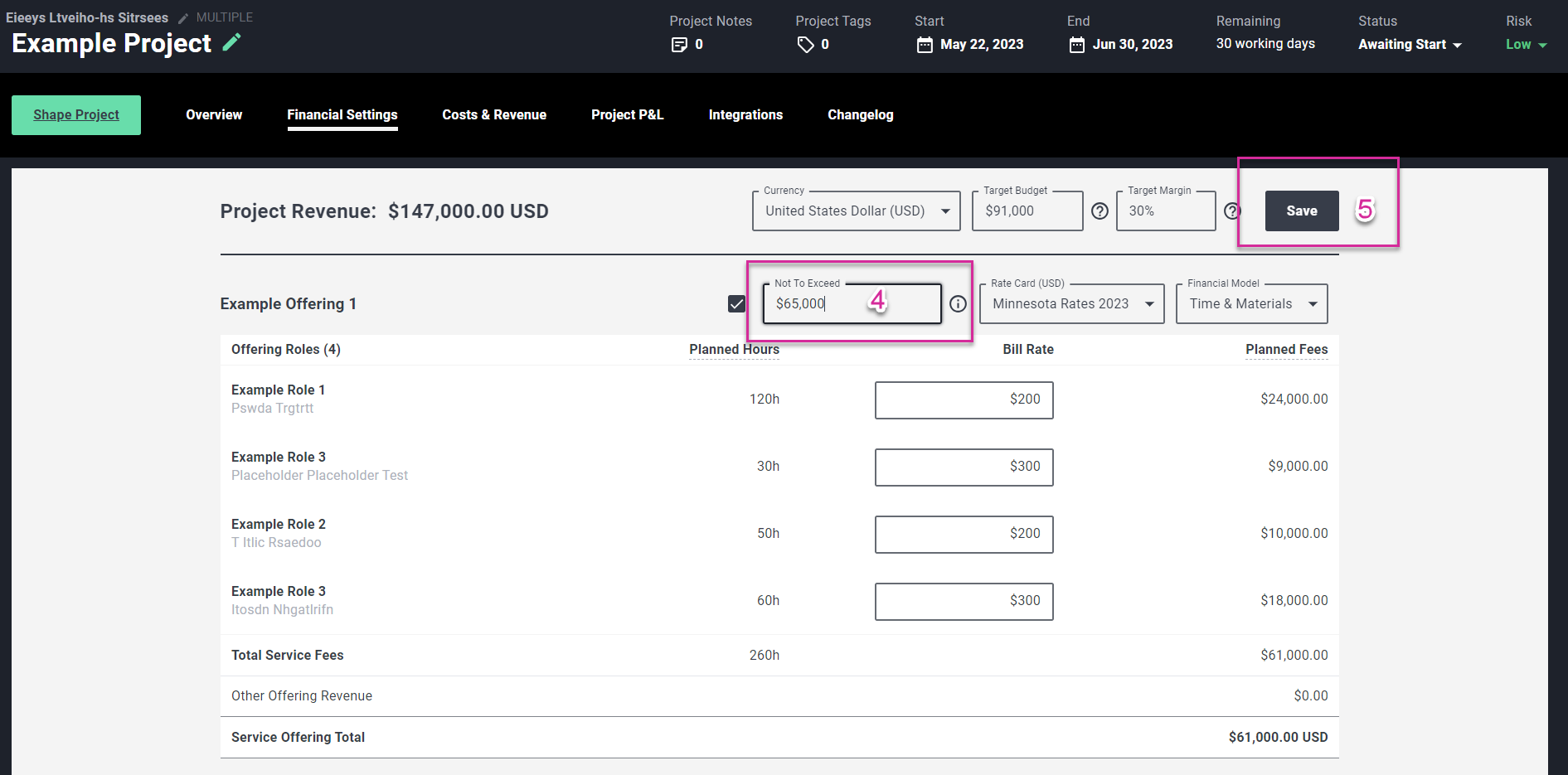Click the Planned Fees column header
1568x775 pixels.
pyautogui.click(x=1287, y=349)
